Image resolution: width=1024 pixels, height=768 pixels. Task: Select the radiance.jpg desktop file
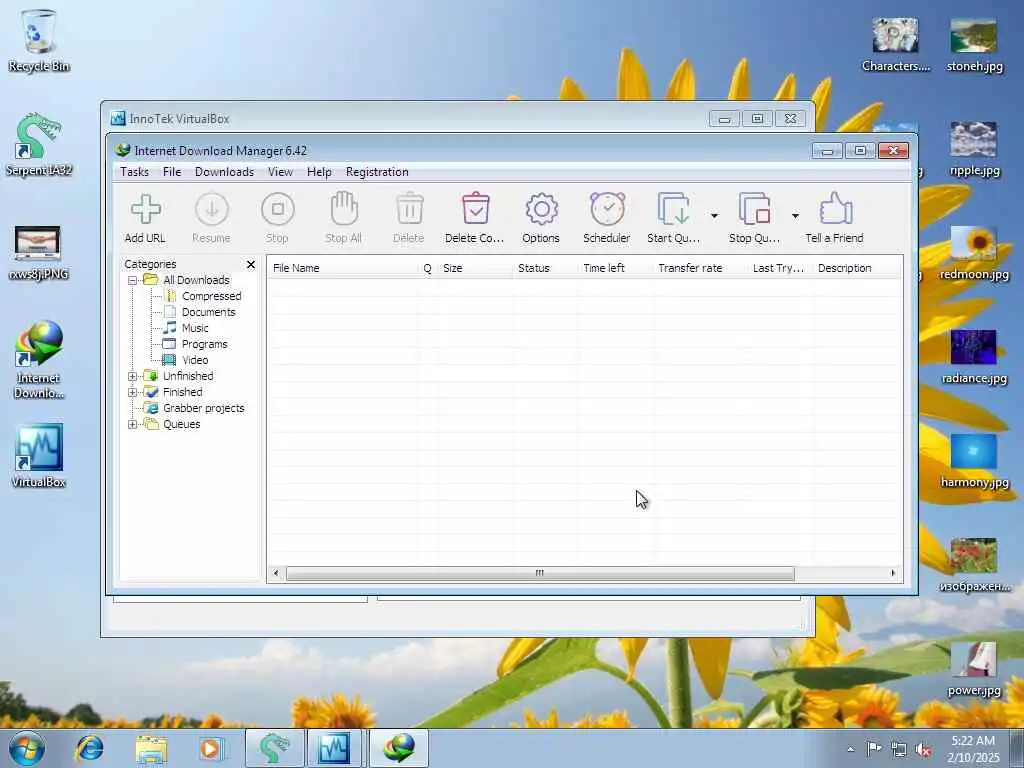coord(974,357)
